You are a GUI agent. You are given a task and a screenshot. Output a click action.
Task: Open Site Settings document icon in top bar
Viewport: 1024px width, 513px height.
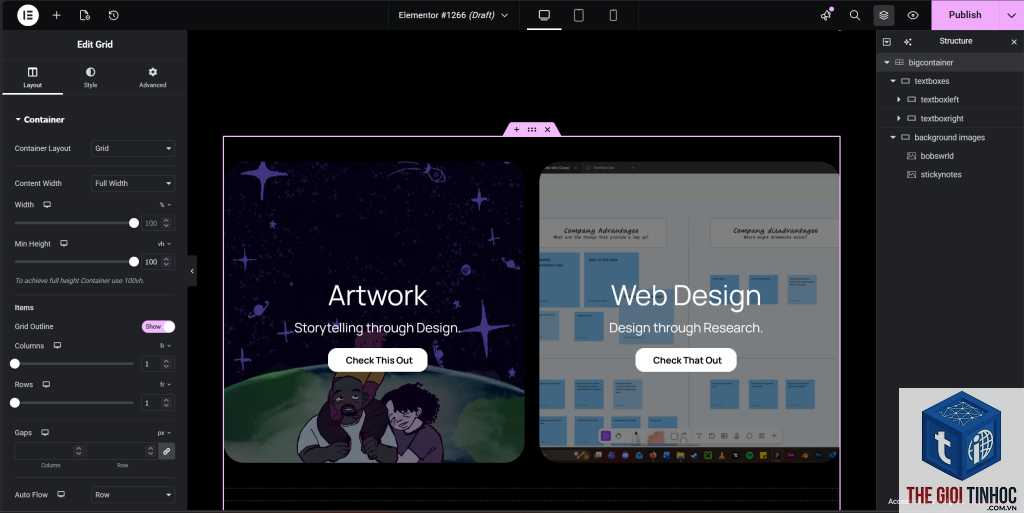(85, 15)
